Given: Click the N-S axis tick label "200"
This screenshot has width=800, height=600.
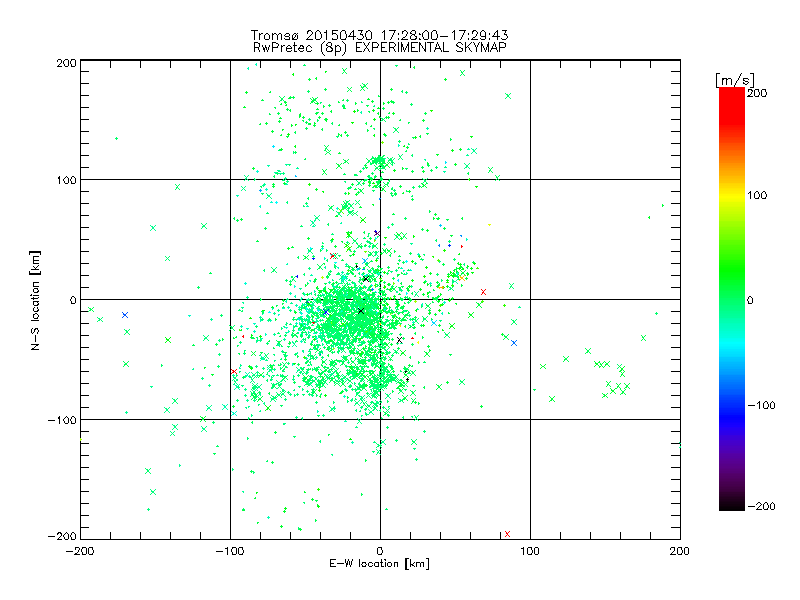Looking at the screenshot, I should click(66, 63).
